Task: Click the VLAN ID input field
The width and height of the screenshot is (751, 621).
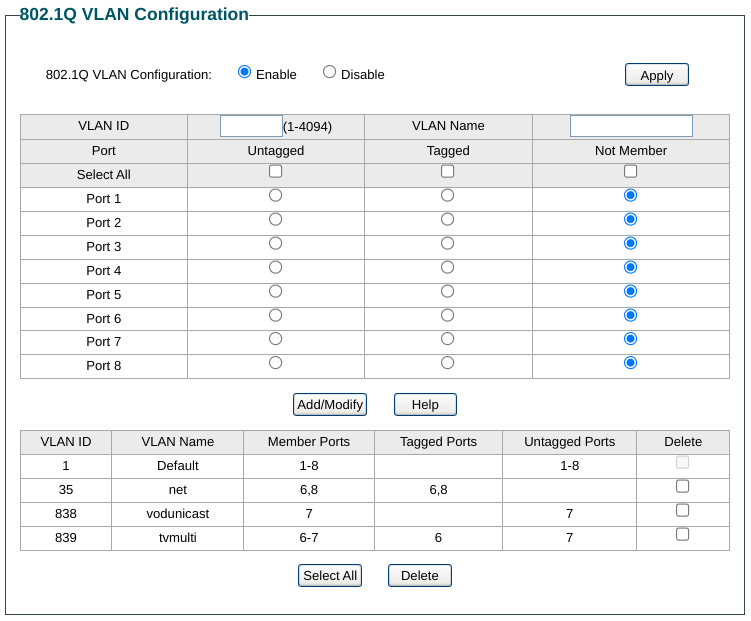Action: point(251,126)
